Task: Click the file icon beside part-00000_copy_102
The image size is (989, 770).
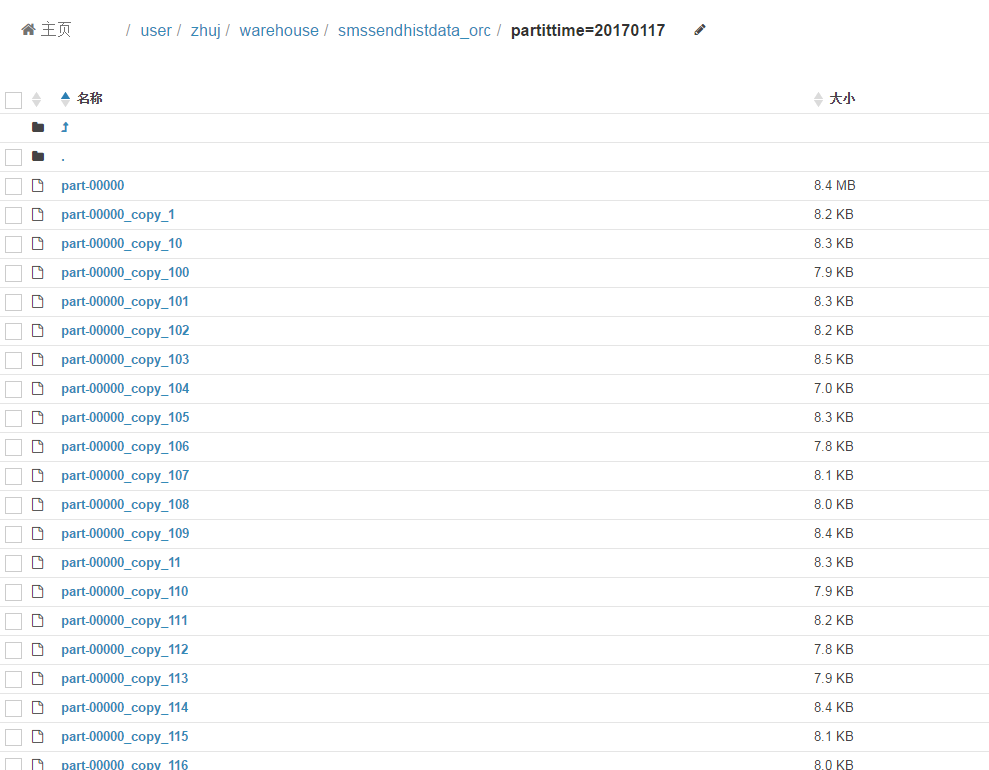Action: [38, 330]
